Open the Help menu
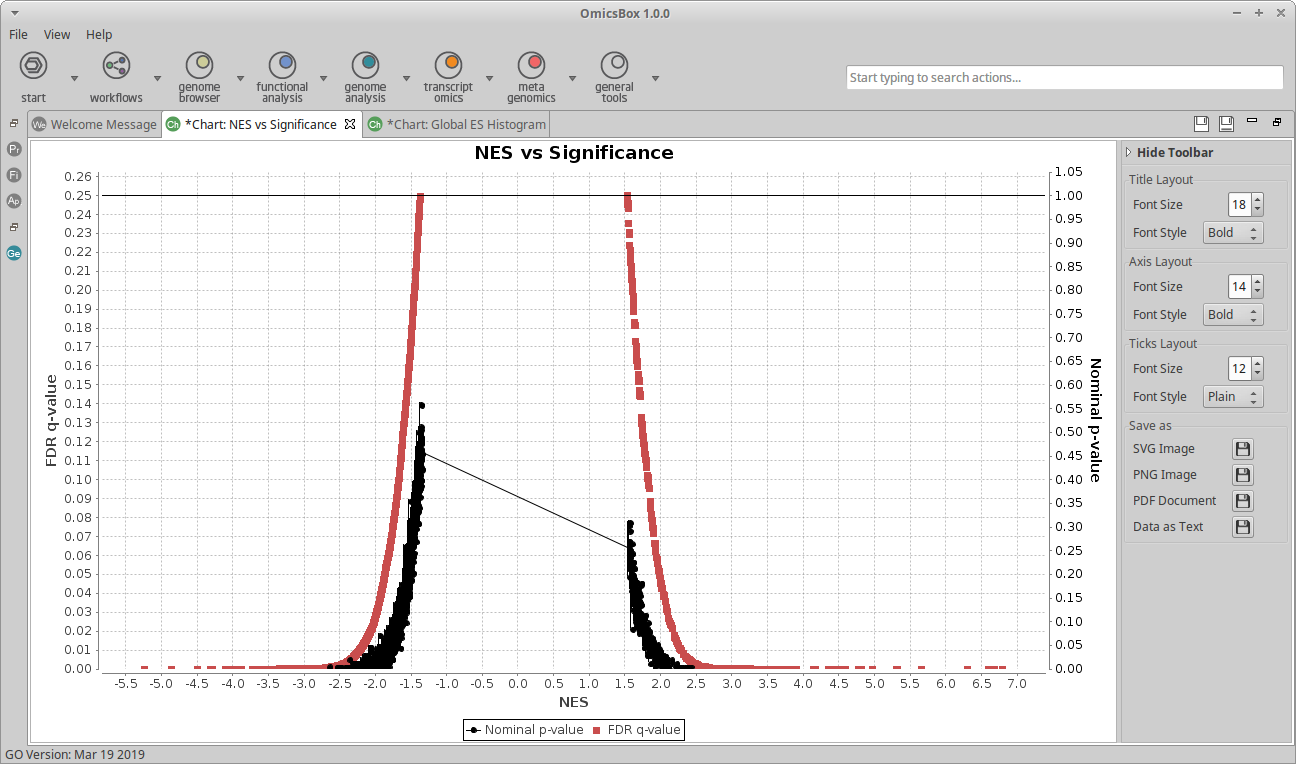 (99, 34)
